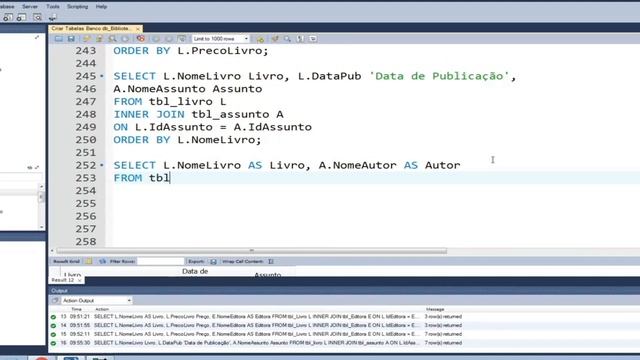Execute the whole script with lightning icon

[x=87, y=39]
